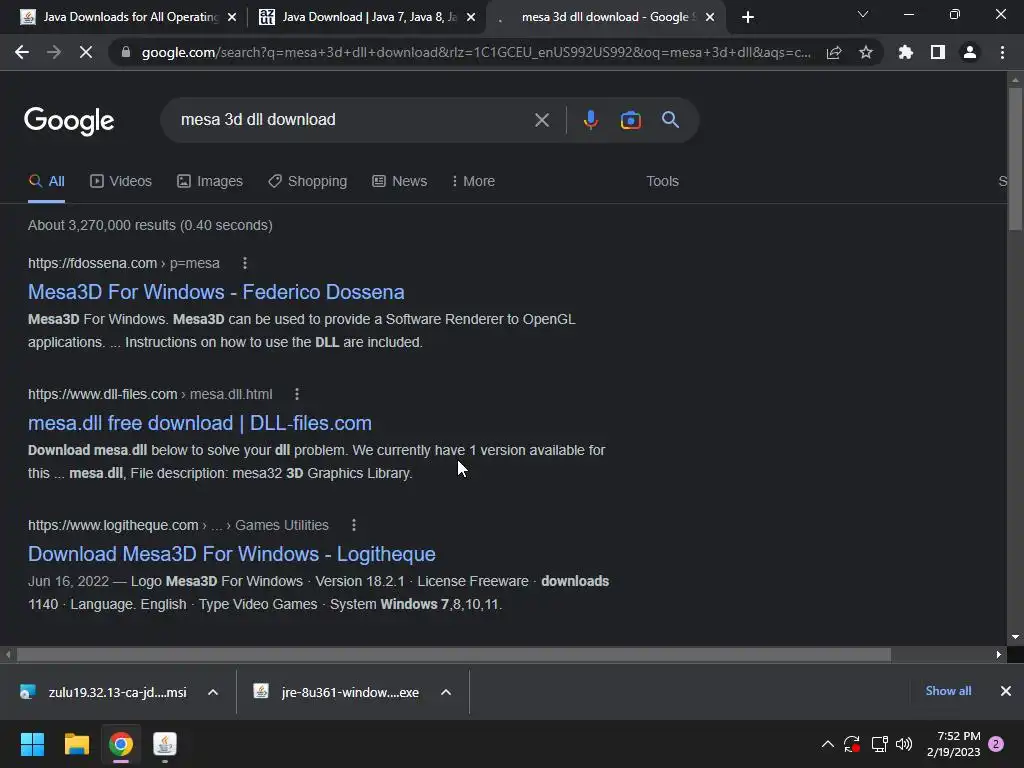Click Chrome icon in taskbar
Screen dimensions: 1024x768
pyautogui.click(x=121, y=744)
